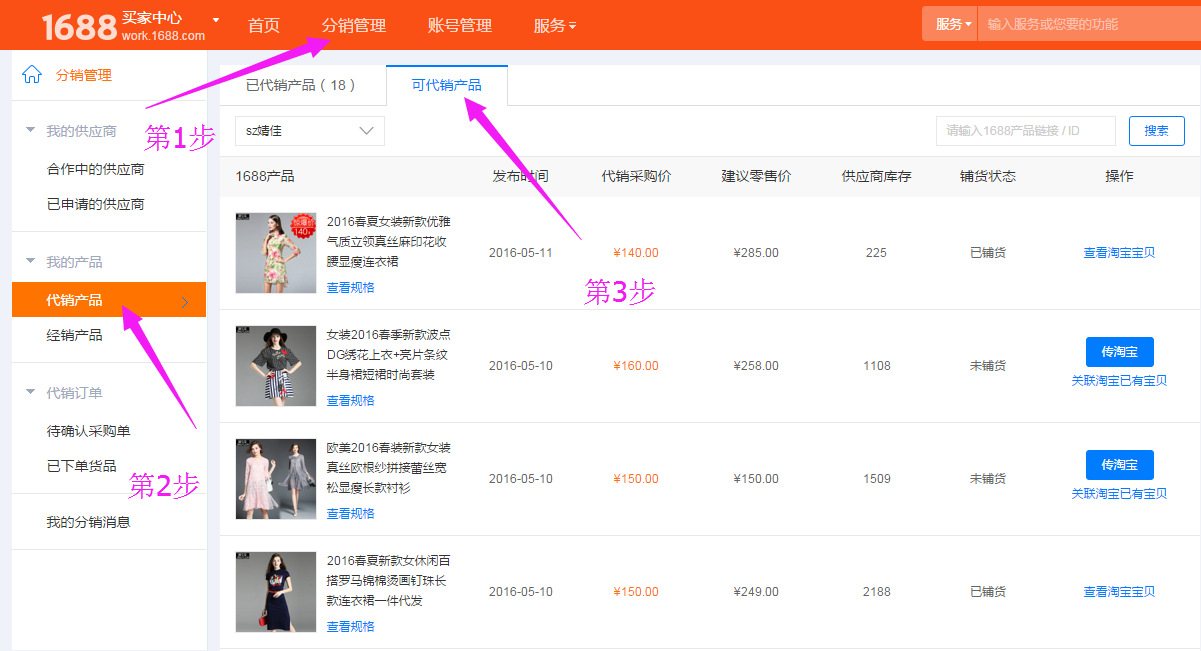Open 查看规格 for the 欧根纱拼接蕾丝 shirt
This screenshot has width=1201, height=651.
tap(351, 514)
